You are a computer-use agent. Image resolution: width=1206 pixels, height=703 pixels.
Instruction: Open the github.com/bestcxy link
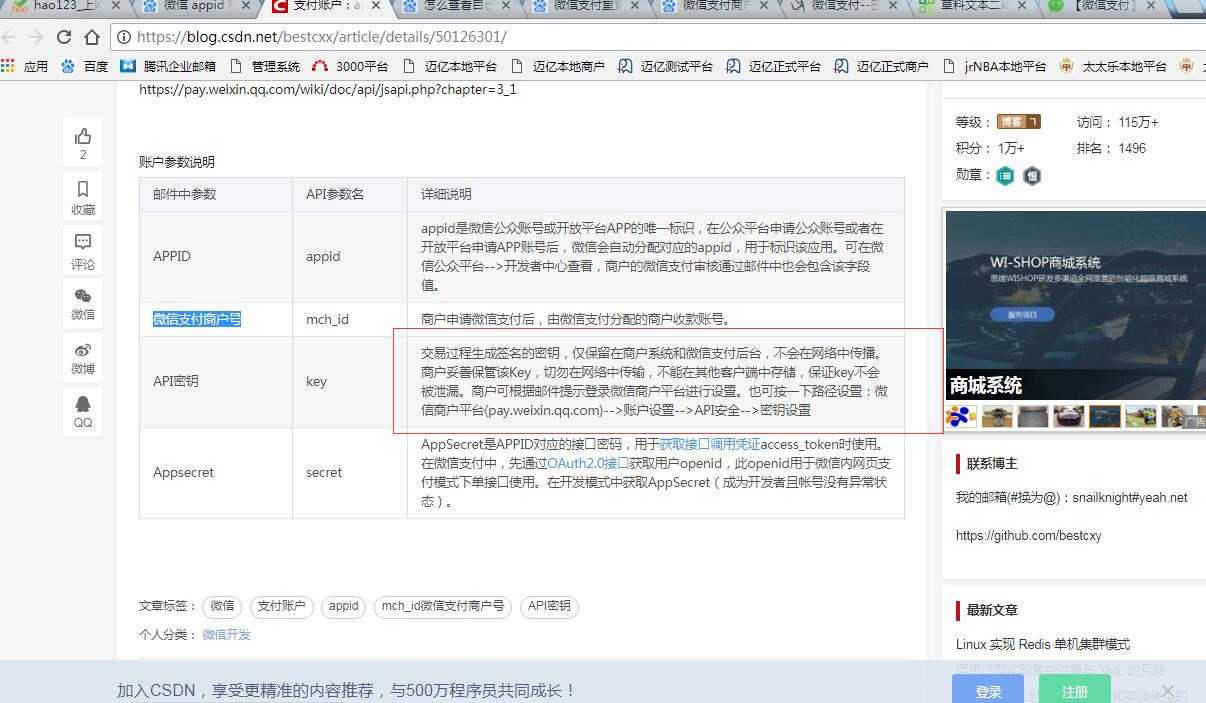pos(1028,535)
